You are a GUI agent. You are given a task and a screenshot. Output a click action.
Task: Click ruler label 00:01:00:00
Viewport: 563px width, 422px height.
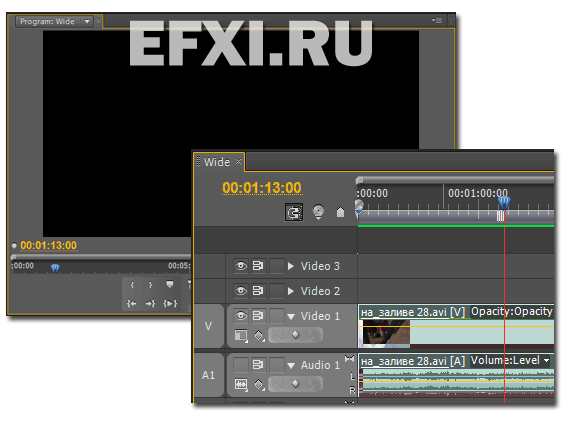(478, 193)
